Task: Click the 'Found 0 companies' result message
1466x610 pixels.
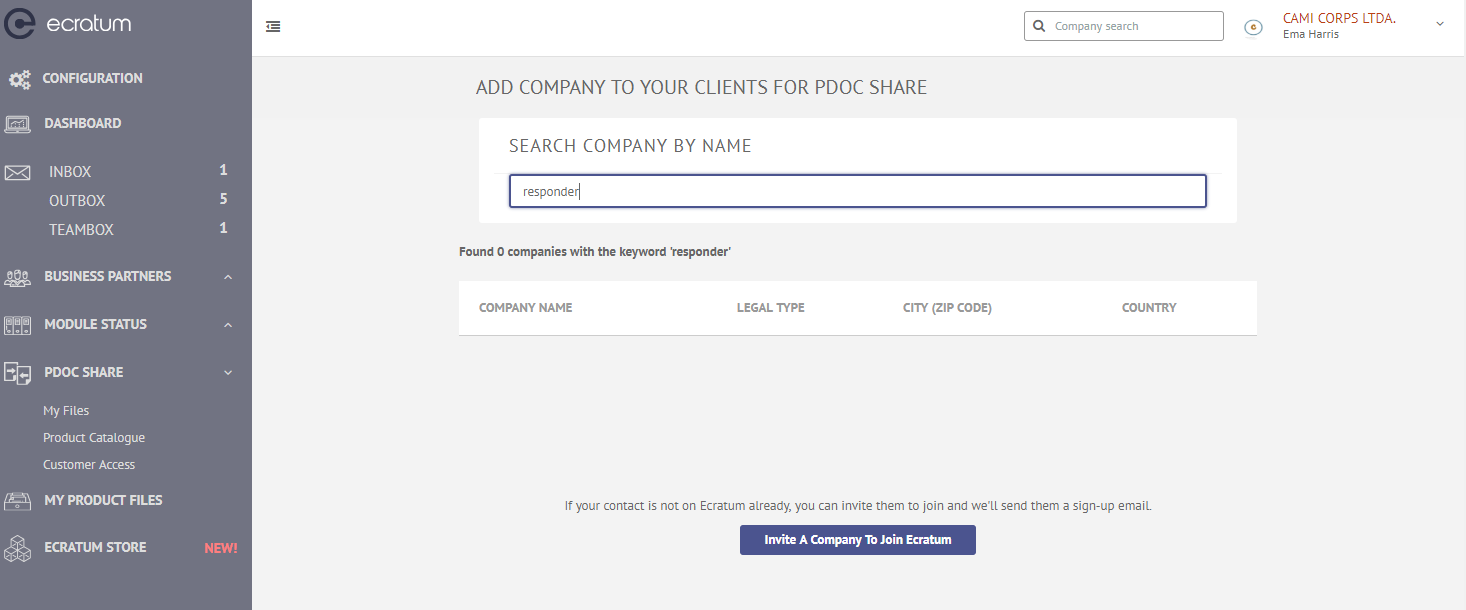Action: [x=595, y=252]
